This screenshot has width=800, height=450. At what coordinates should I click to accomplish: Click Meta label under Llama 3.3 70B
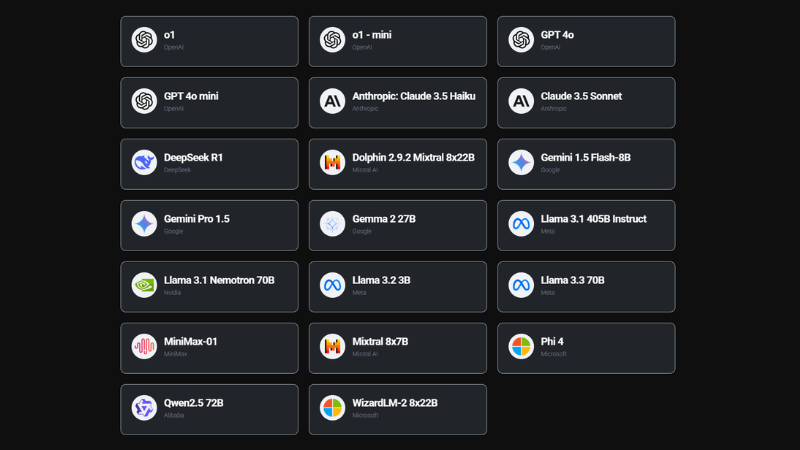tap(547, 293)
